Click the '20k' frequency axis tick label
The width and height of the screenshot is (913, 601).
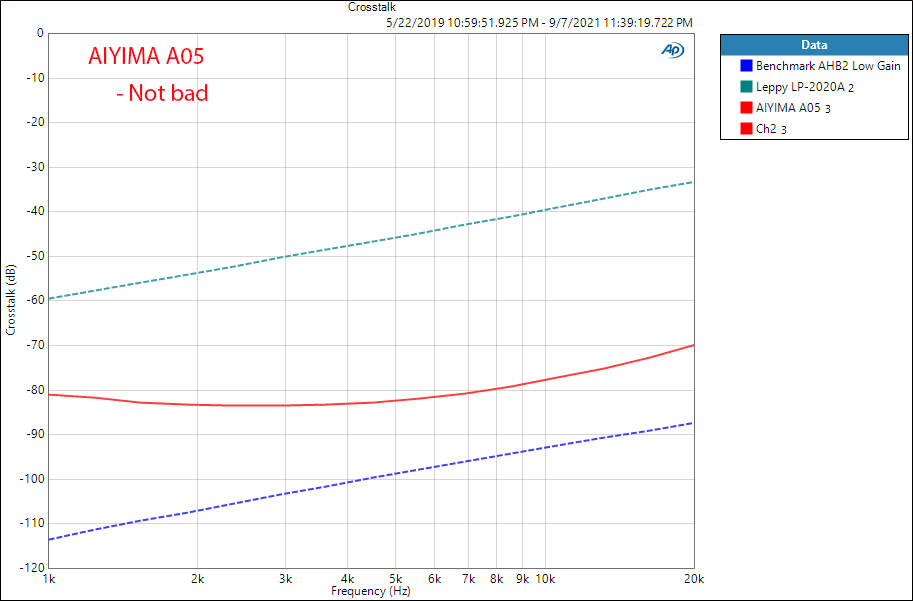point(693,579)
